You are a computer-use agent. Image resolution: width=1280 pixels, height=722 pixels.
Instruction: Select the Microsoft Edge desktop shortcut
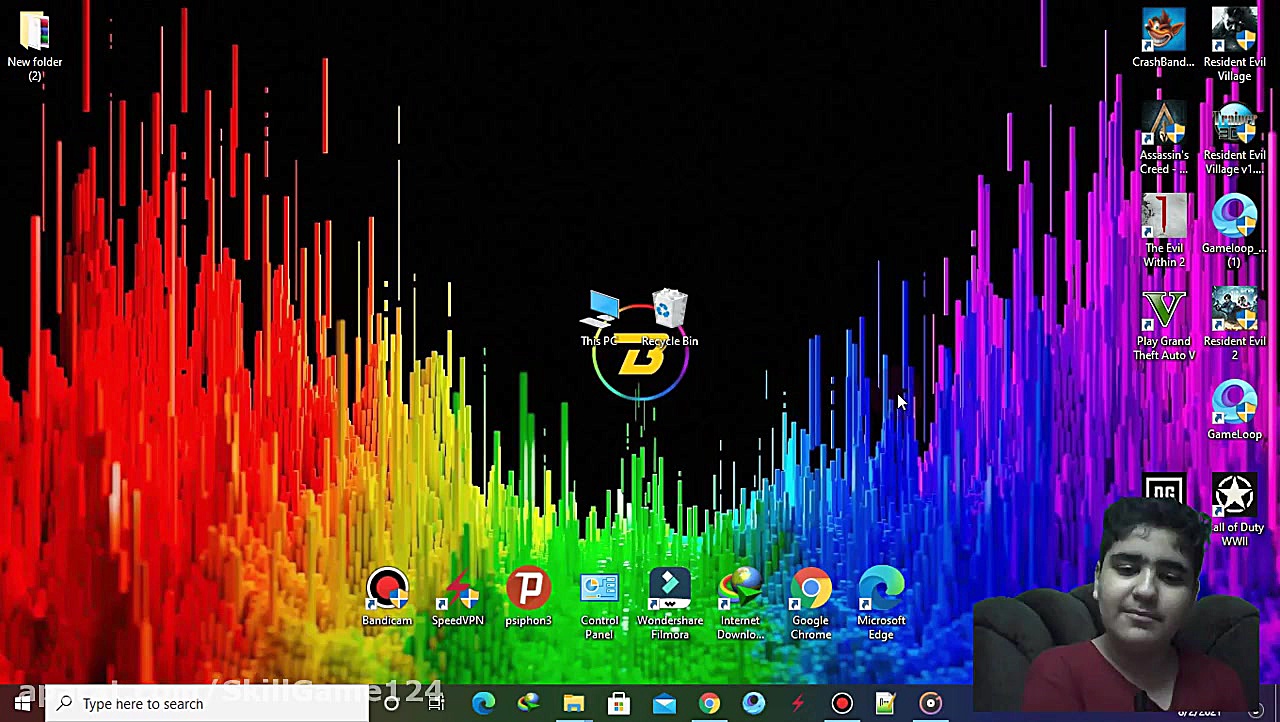click(881, 605)
